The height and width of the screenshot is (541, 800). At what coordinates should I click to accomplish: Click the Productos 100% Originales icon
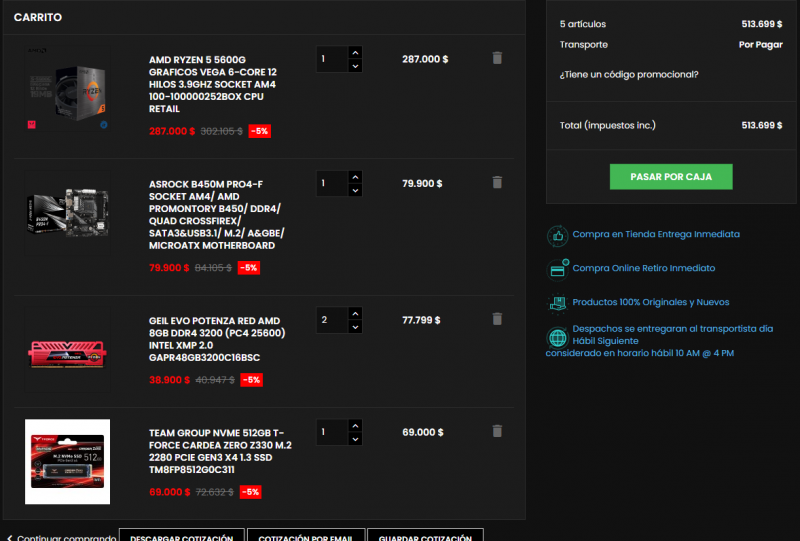pyautogui.click(x=558, y=303)
